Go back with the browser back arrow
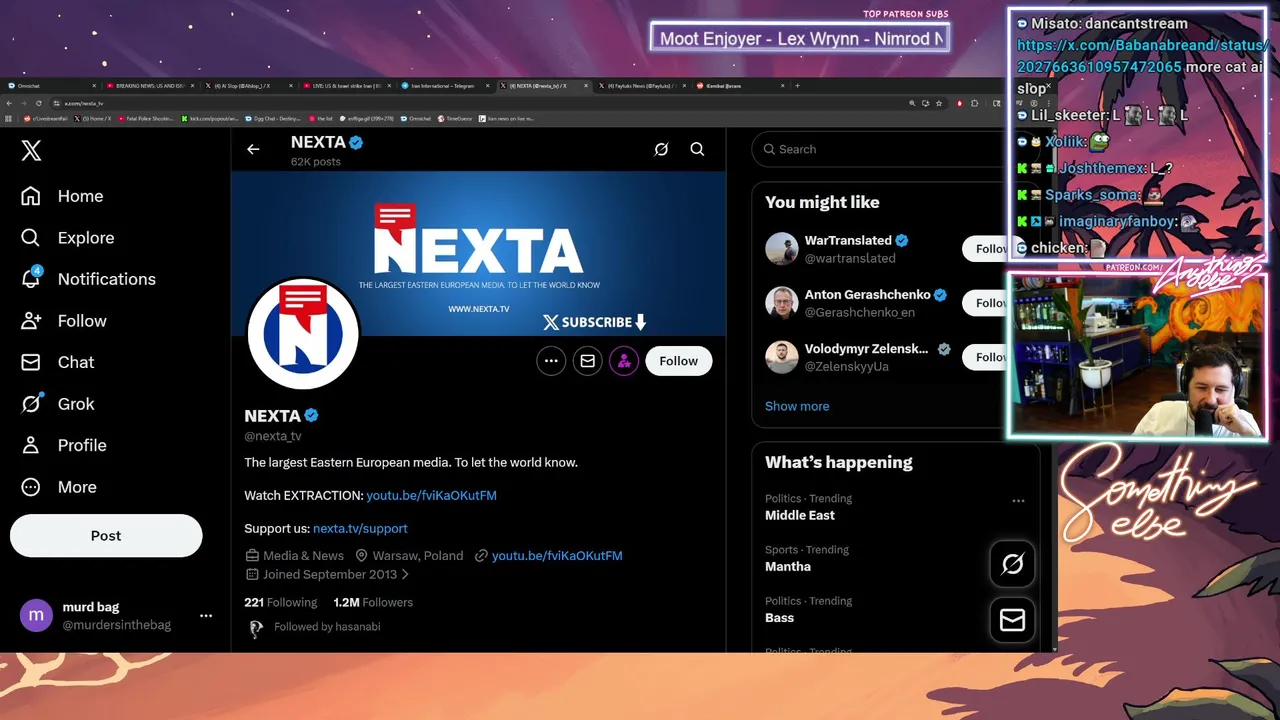 9,103
